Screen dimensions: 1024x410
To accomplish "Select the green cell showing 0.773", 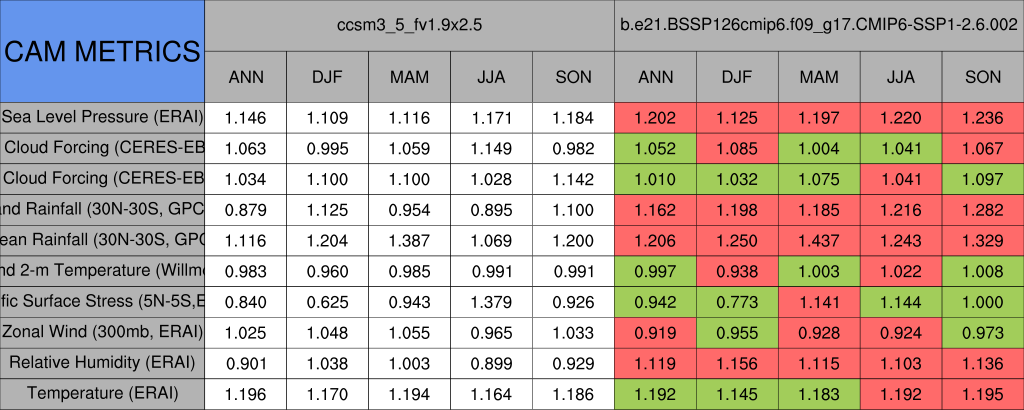I will [737, 301].
